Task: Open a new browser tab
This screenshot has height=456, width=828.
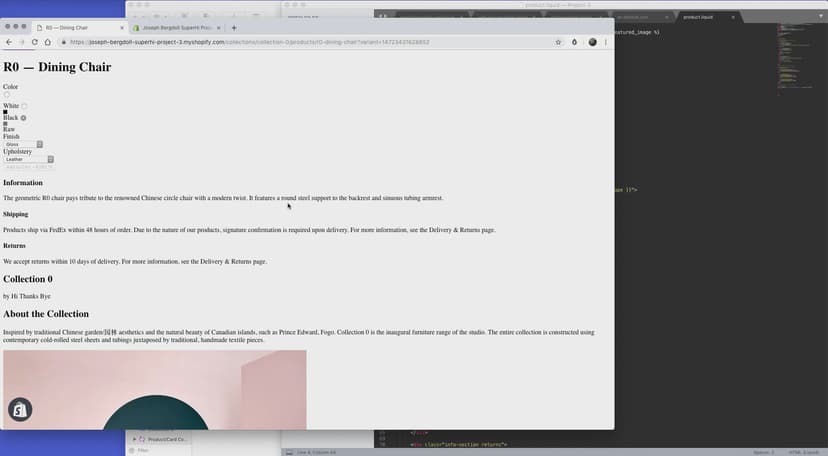Action: pyautogui.click(x=234, y=28)
